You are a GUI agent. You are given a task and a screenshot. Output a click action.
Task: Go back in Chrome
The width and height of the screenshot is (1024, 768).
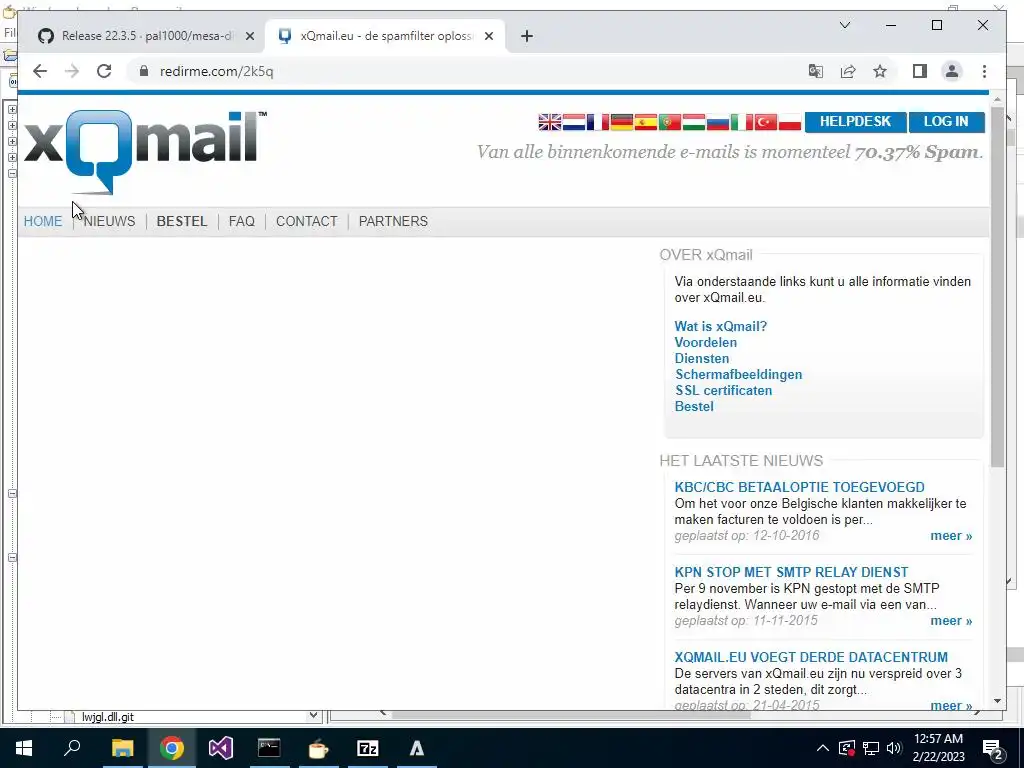pos(40,71)
